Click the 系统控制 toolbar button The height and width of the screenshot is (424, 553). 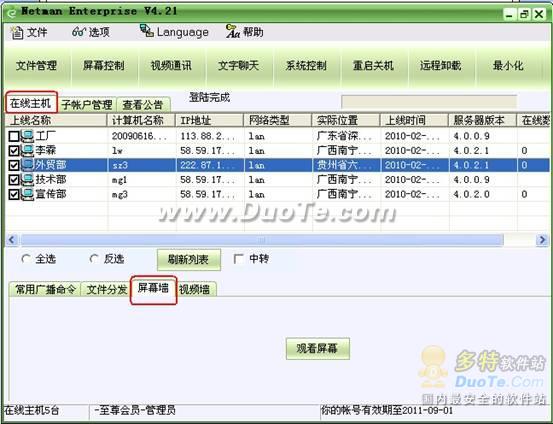306,66
